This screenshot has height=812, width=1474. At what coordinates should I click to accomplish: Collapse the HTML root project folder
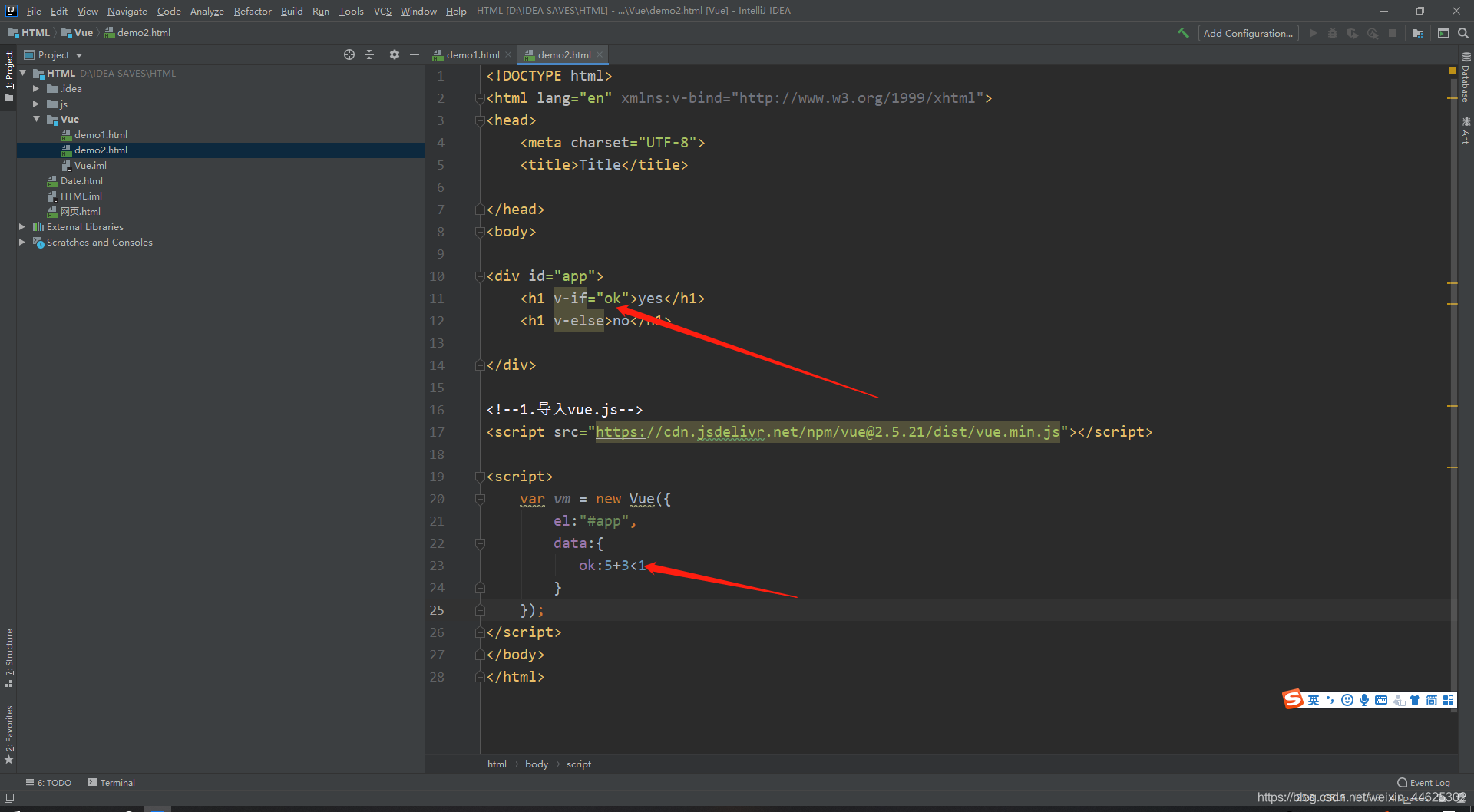tap(23, 73)
